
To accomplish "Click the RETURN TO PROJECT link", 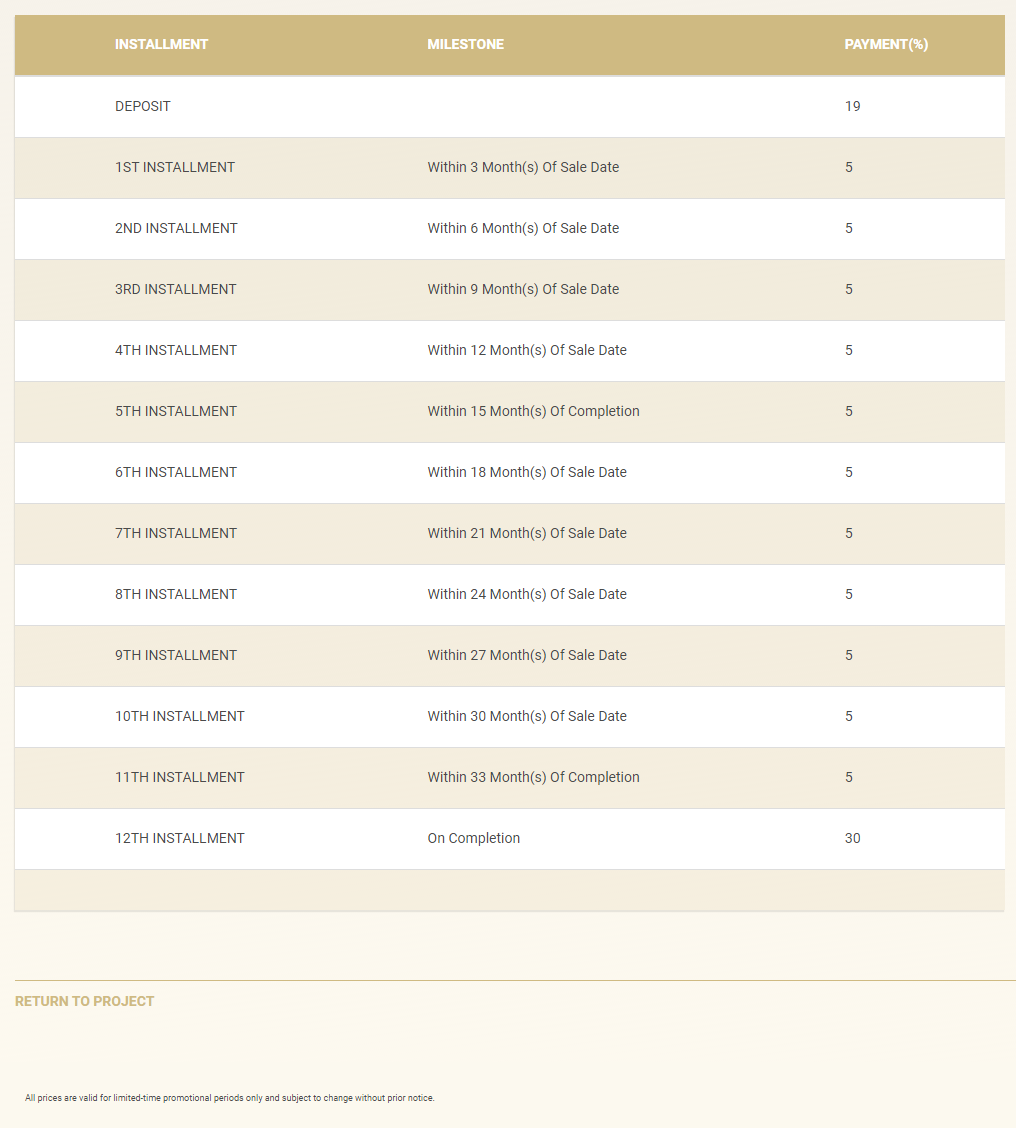I will [x=85, y=1001].
